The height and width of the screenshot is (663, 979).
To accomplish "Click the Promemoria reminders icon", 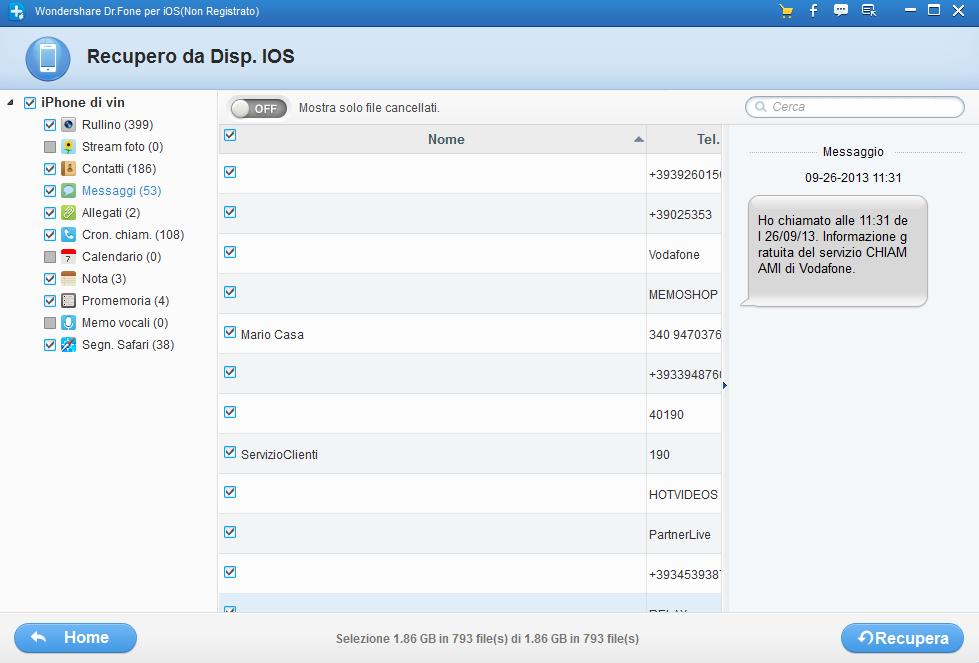I will [x=69, y=301].
